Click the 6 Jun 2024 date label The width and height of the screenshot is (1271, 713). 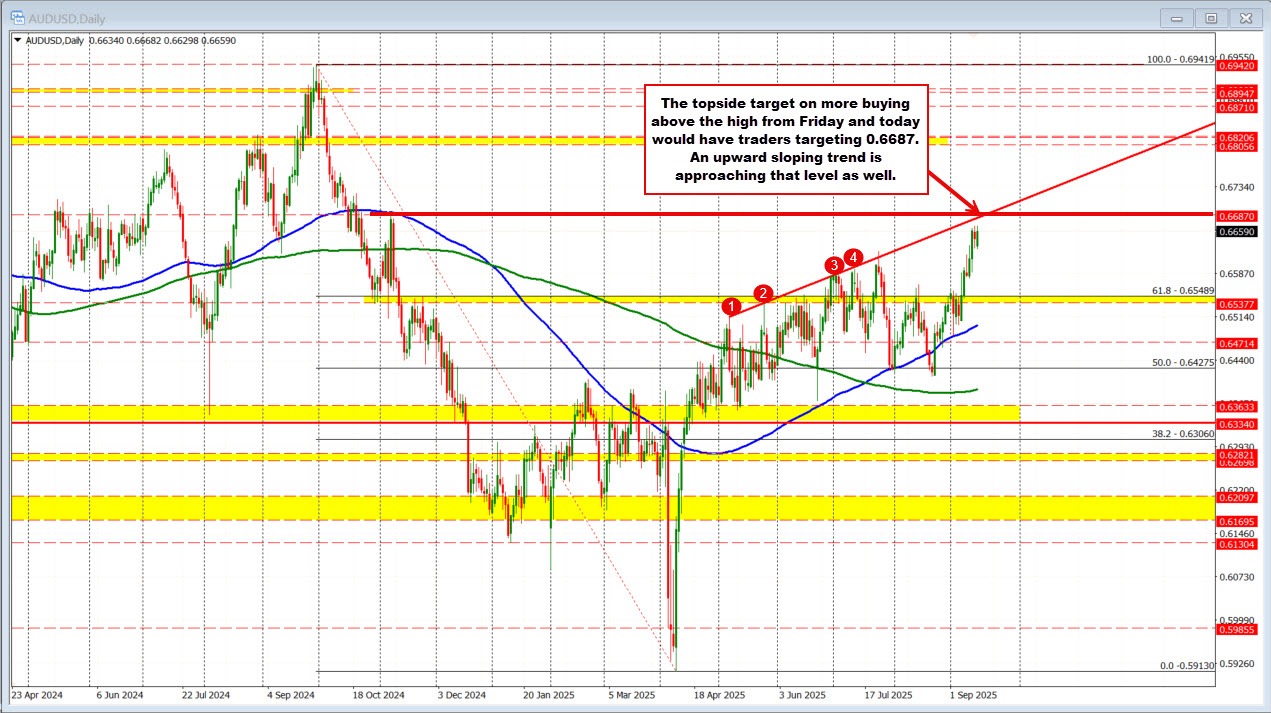pos(119,693)
